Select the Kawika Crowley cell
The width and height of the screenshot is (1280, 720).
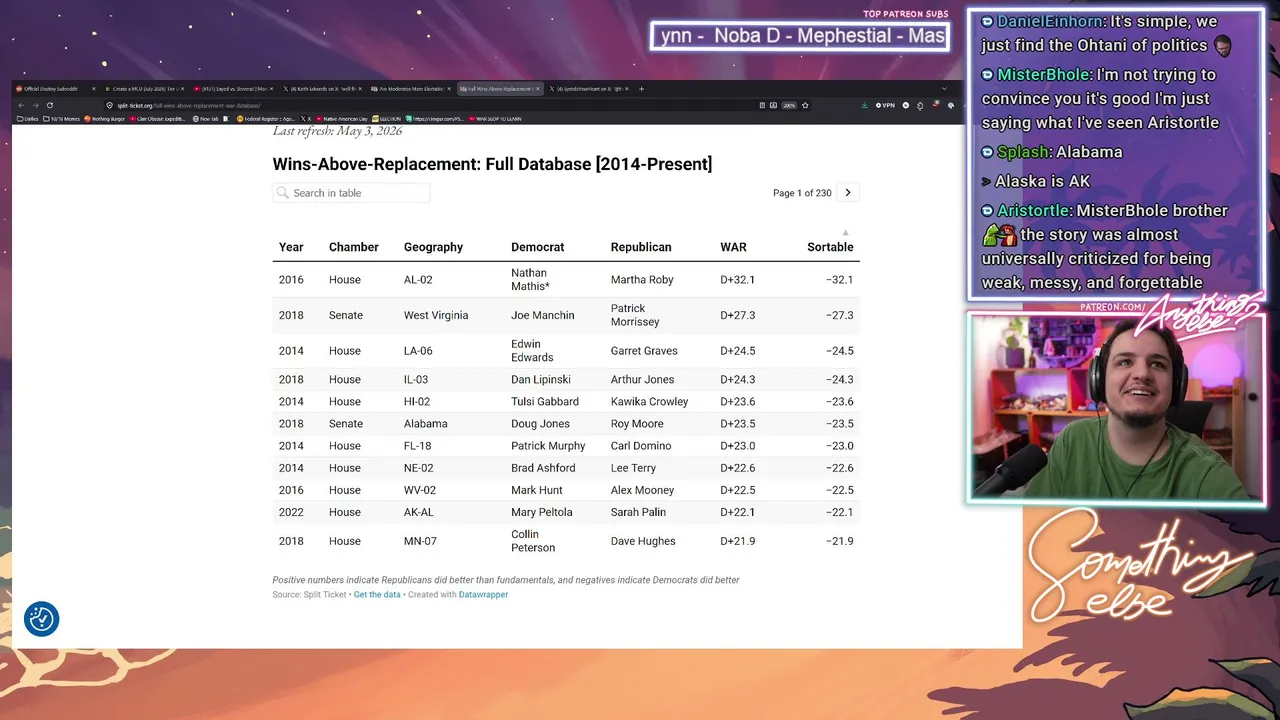650,402
